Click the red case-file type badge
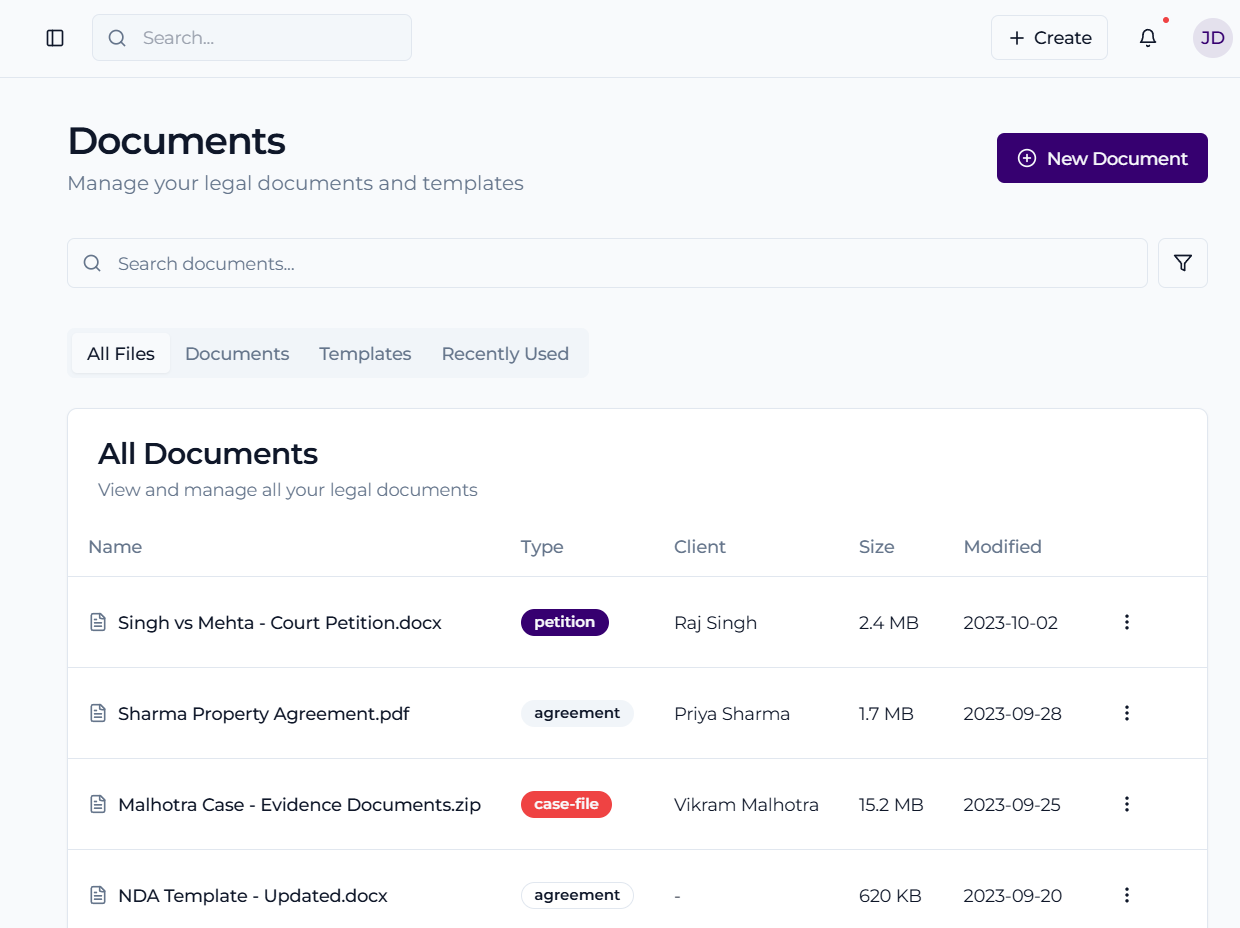1240x928 pixels. point(566,804)
